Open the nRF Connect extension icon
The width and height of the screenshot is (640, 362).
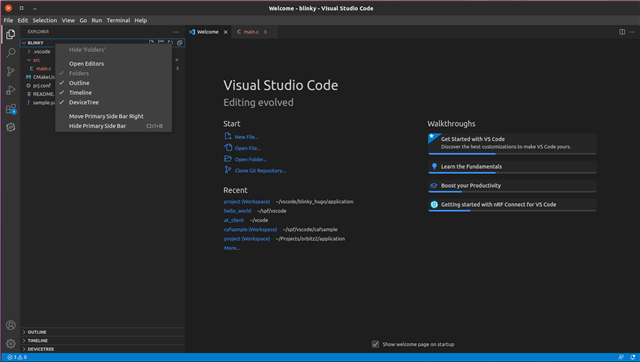(11, 127)
